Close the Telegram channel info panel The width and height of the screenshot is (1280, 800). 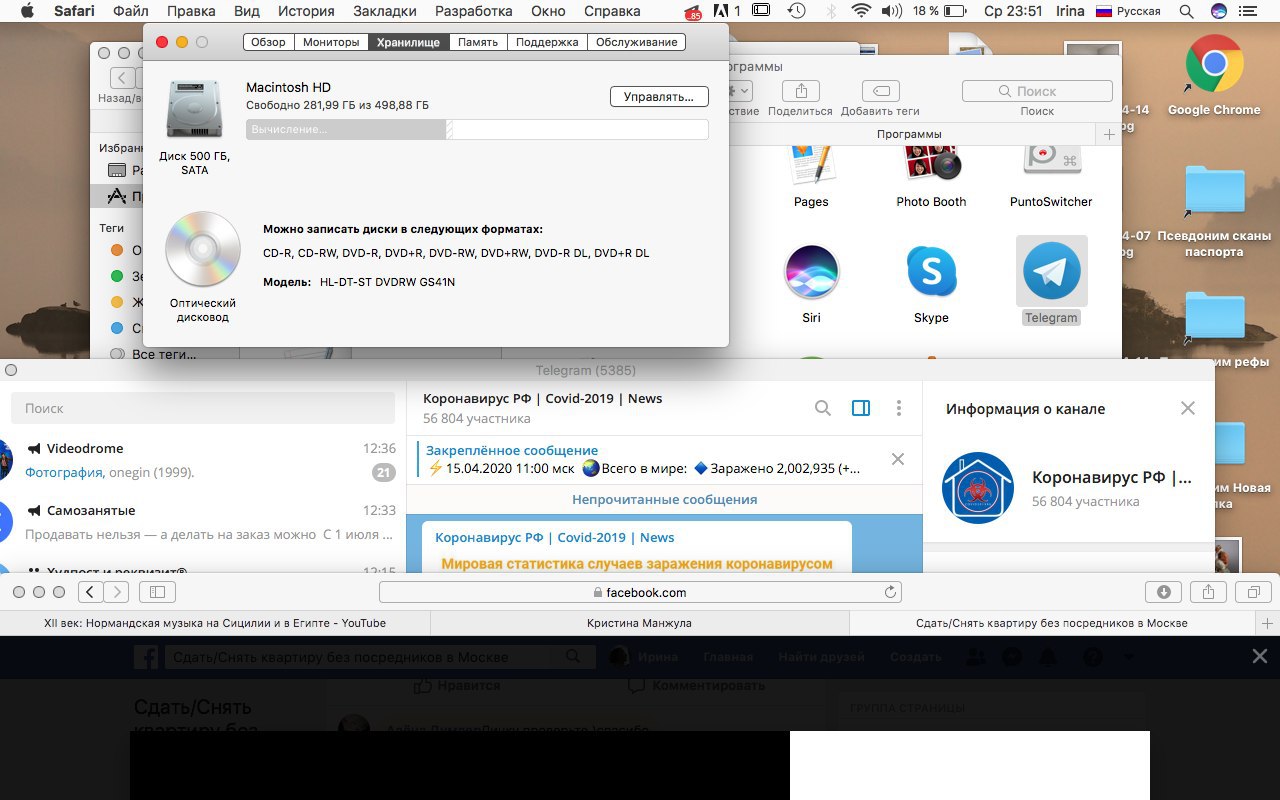point(1187,408)
